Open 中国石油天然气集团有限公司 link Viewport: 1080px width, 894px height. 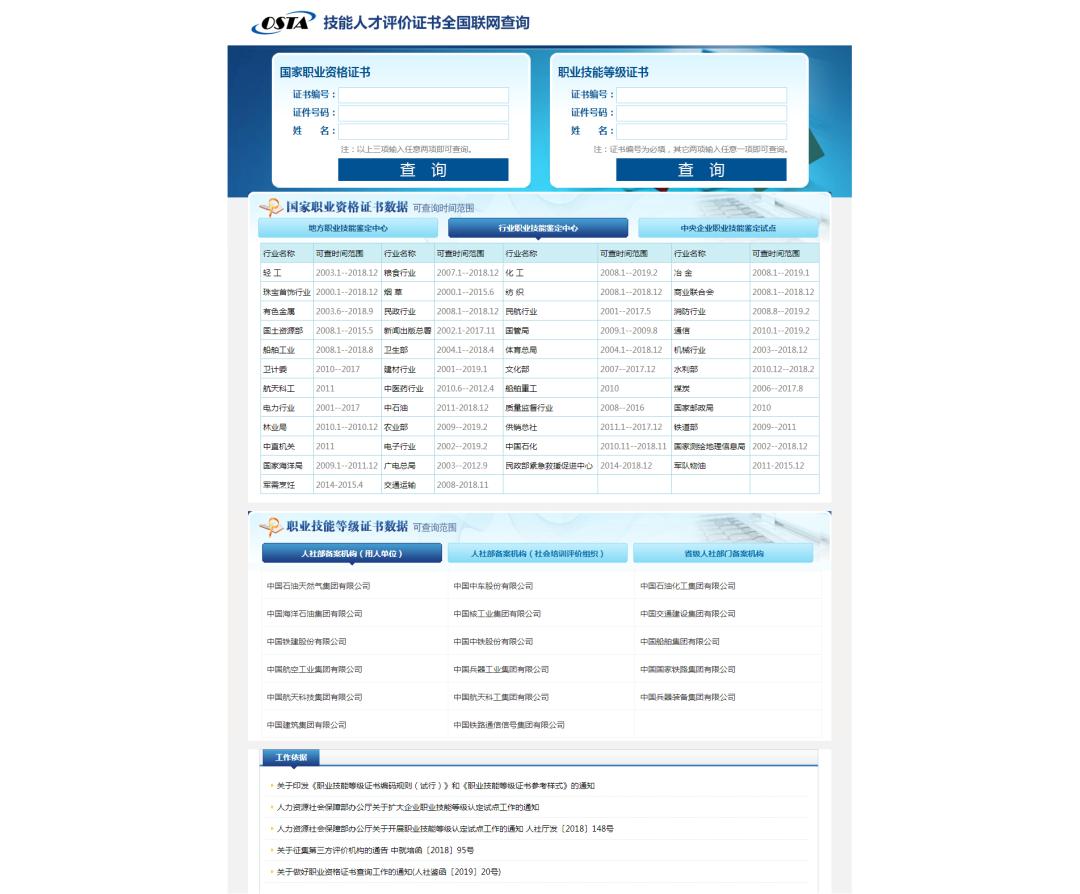point(318,586)
